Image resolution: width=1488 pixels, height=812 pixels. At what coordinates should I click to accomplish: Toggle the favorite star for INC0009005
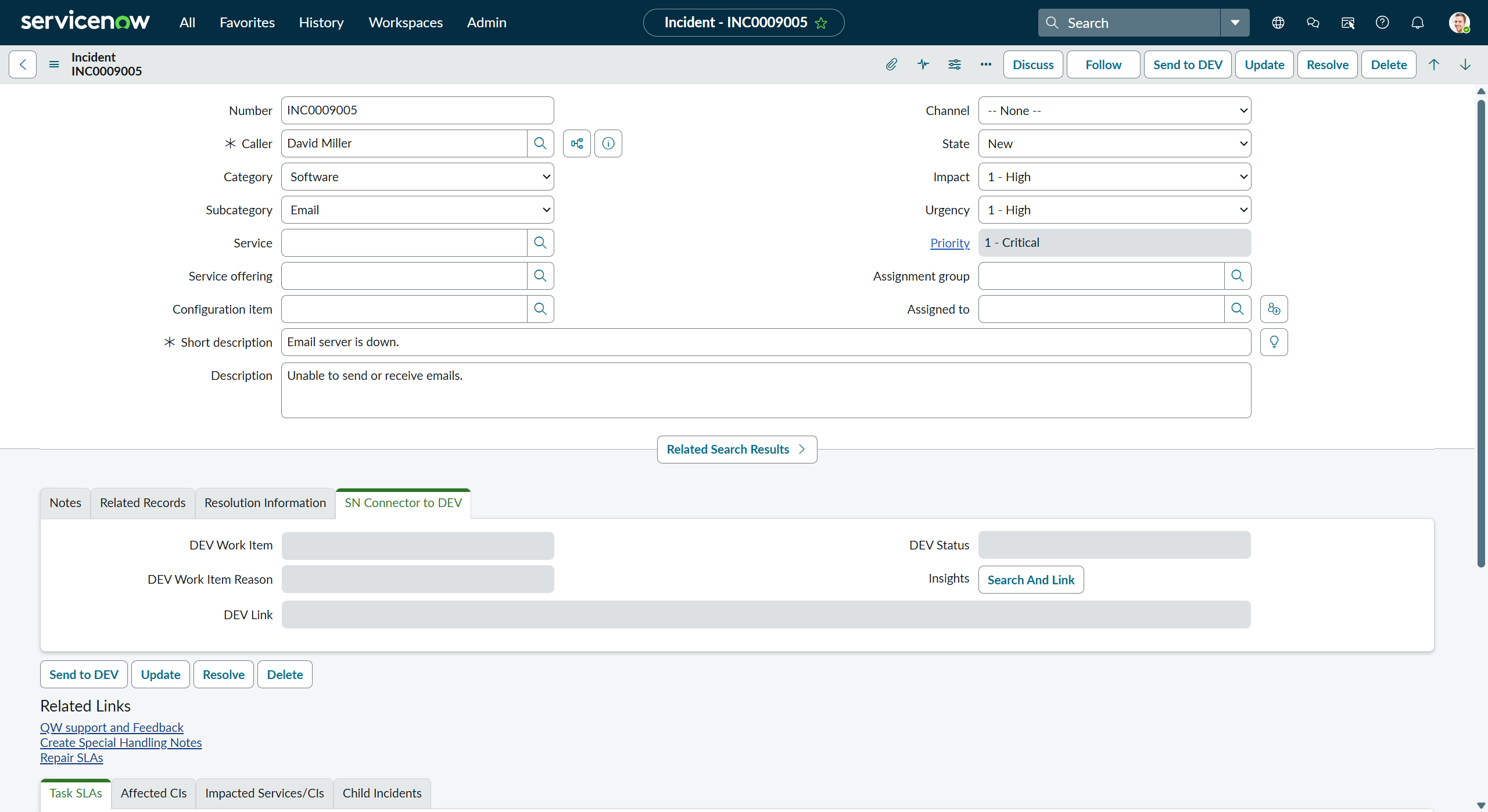click(x=821, y=23)
